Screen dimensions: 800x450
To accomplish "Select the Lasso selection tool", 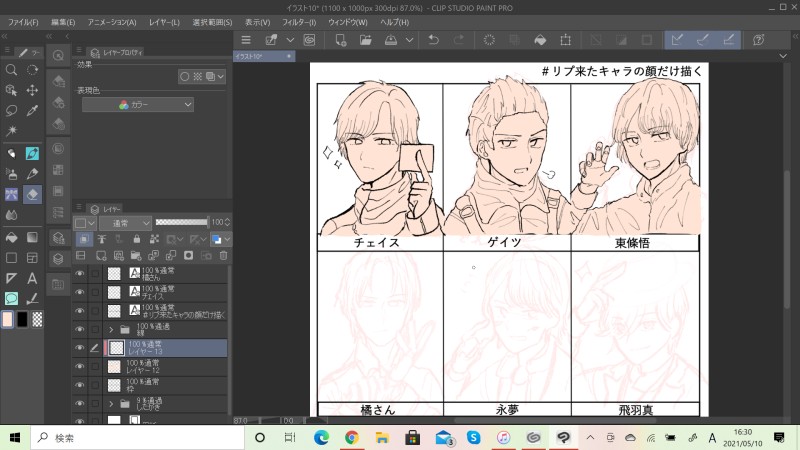I will (11, 110).
